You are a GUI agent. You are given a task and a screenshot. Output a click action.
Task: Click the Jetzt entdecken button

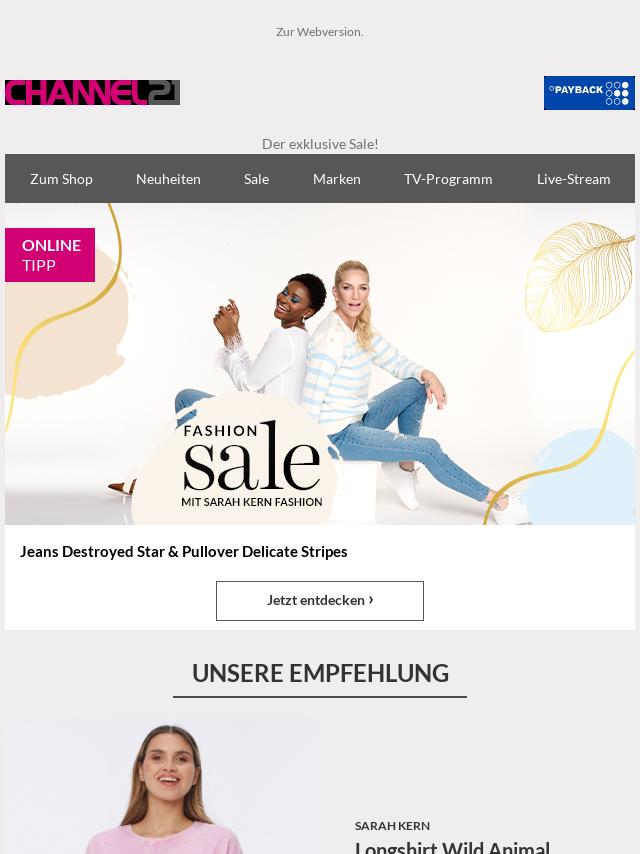coord(320,601)
